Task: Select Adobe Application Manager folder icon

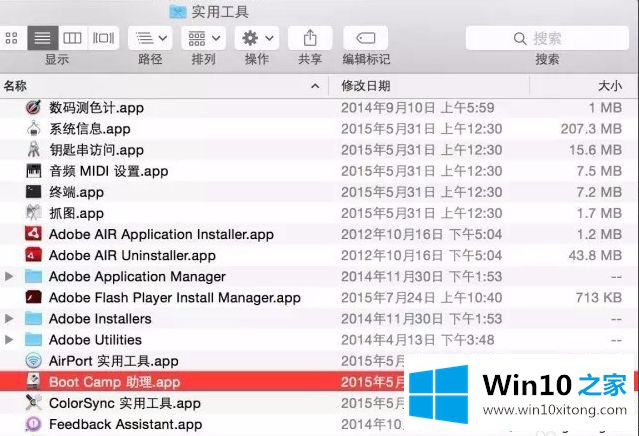Action: (33, 276)
